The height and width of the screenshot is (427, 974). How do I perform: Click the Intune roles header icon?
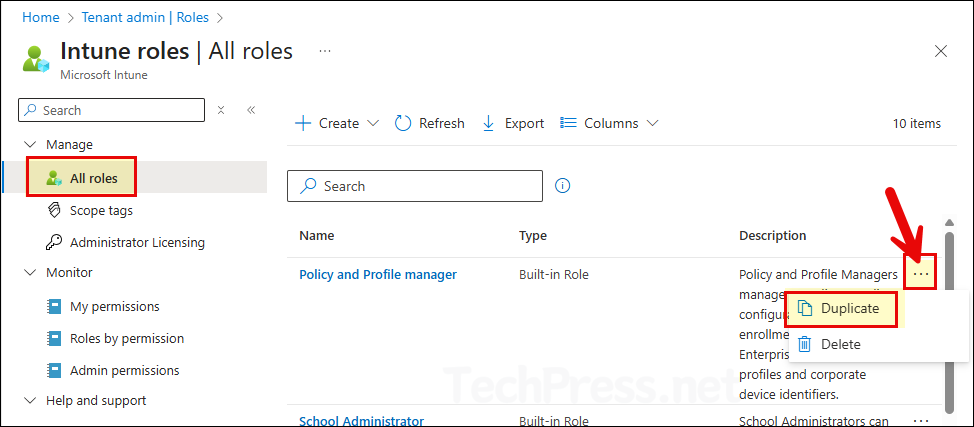[36, 59]
